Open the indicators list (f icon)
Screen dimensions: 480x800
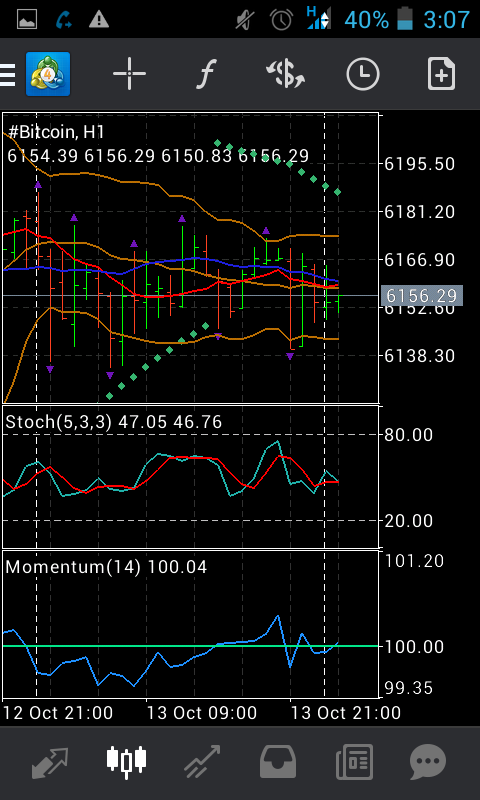(207, 74)
